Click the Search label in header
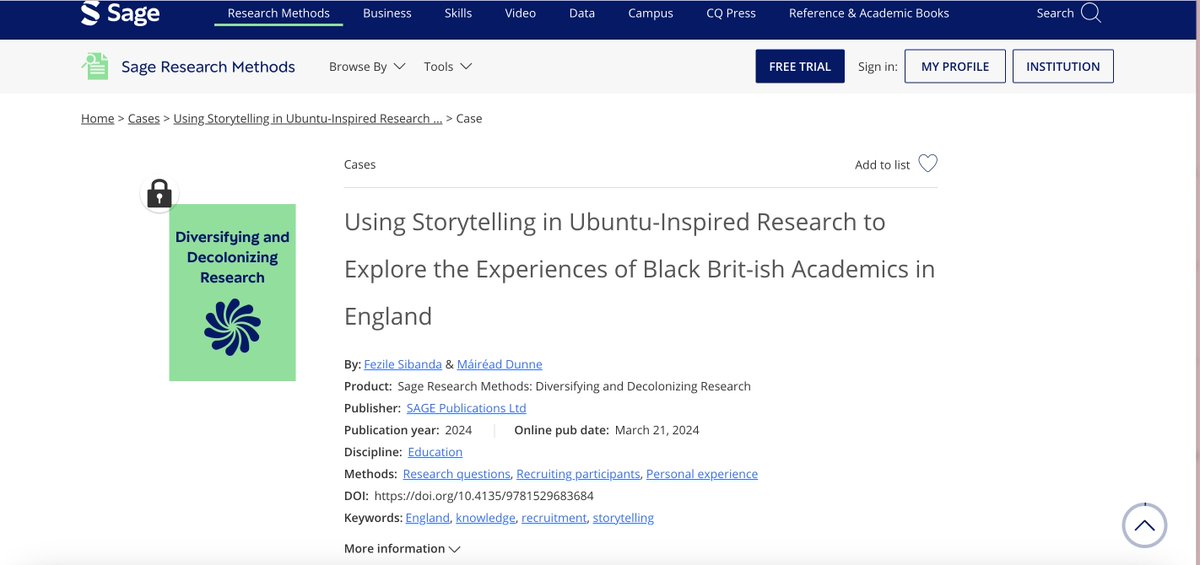1200x565 pixels. pyautogui.click(x=1055, y=13)
